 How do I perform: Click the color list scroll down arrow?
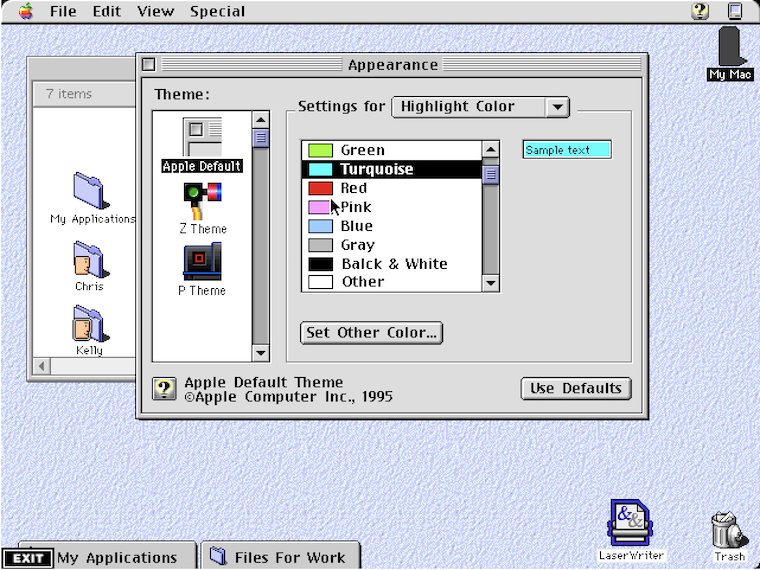click(x=491, y=283)
